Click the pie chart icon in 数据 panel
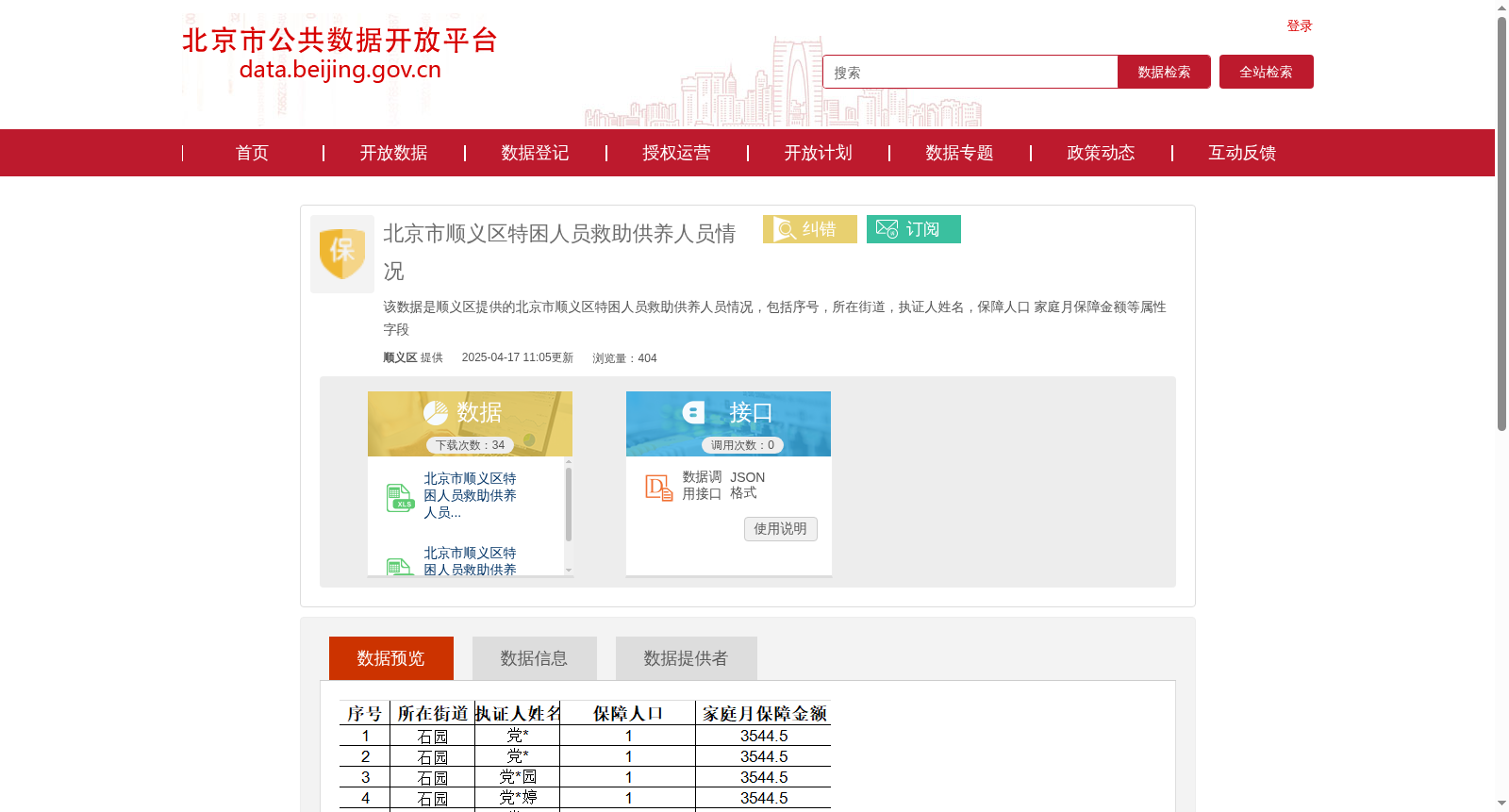The height and width of the screenshot is (812, 1509). pyautogui.click(x=436, y=412)
